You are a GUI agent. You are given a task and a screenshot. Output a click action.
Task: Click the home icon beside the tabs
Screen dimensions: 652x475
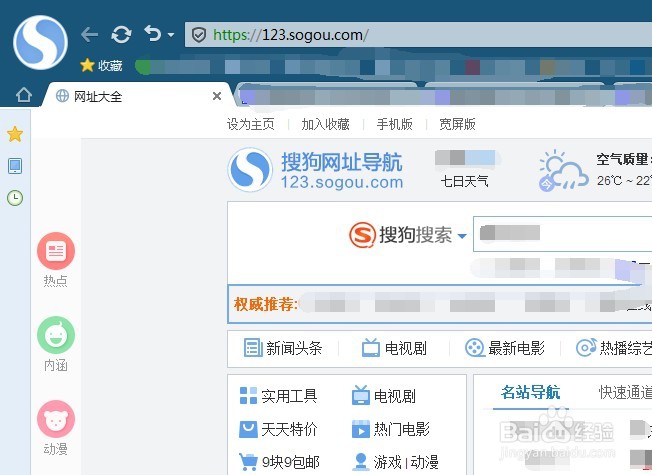24,95
